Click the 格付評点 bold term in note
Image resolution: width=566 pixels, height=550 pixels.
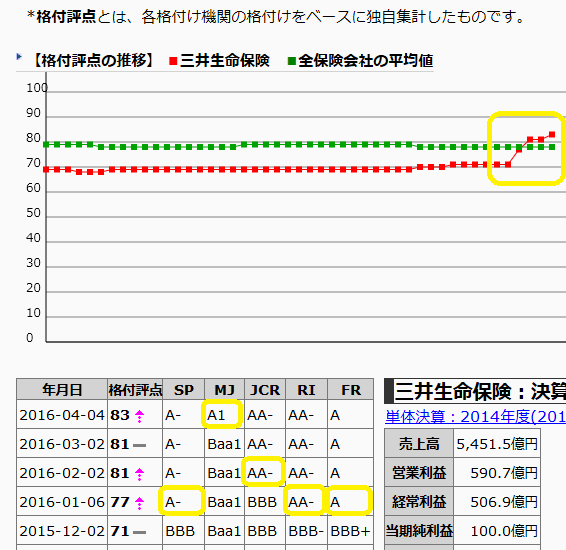point(66,17)
